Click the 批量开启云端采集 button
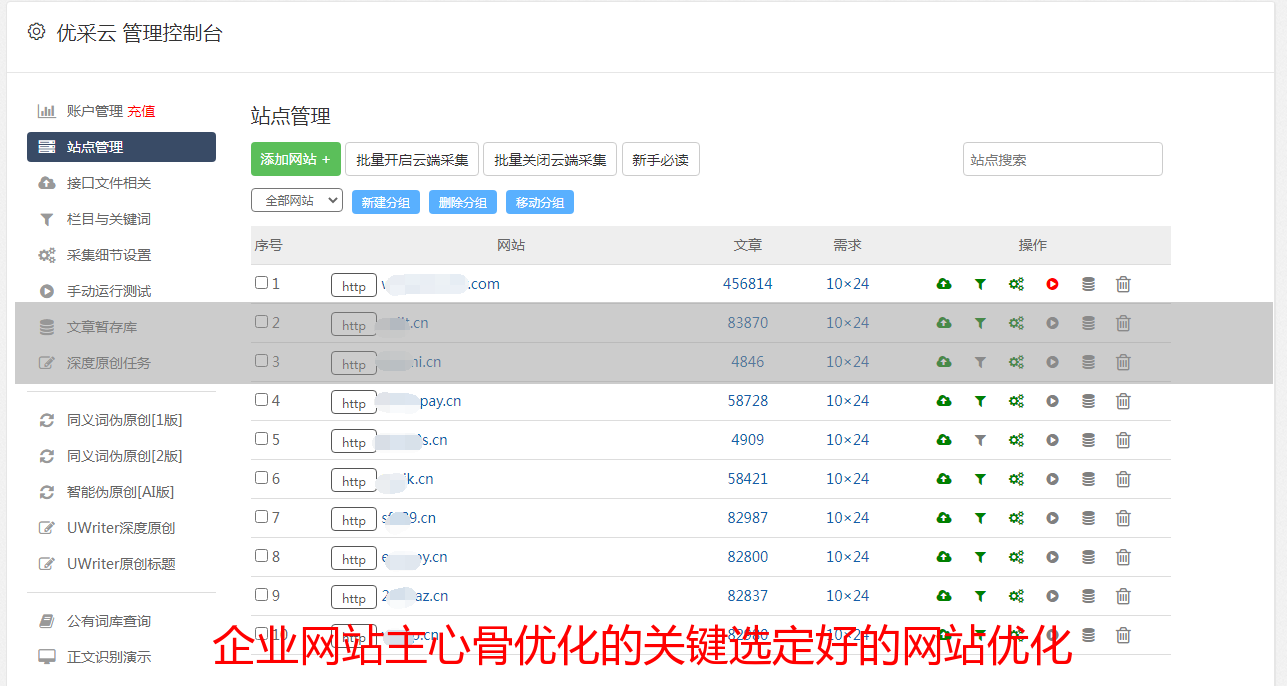1287x686 pixels. [412, 159]
